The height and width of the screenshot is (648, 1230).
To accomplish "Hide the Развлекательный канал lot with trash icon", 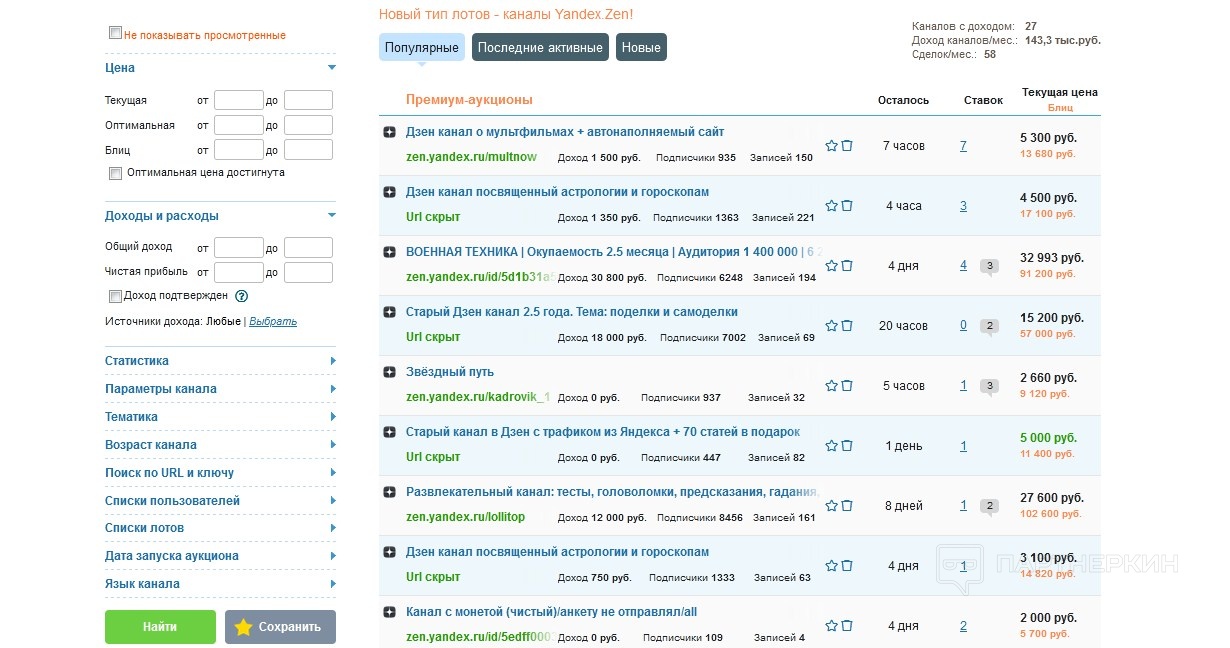I will point(847,506).
